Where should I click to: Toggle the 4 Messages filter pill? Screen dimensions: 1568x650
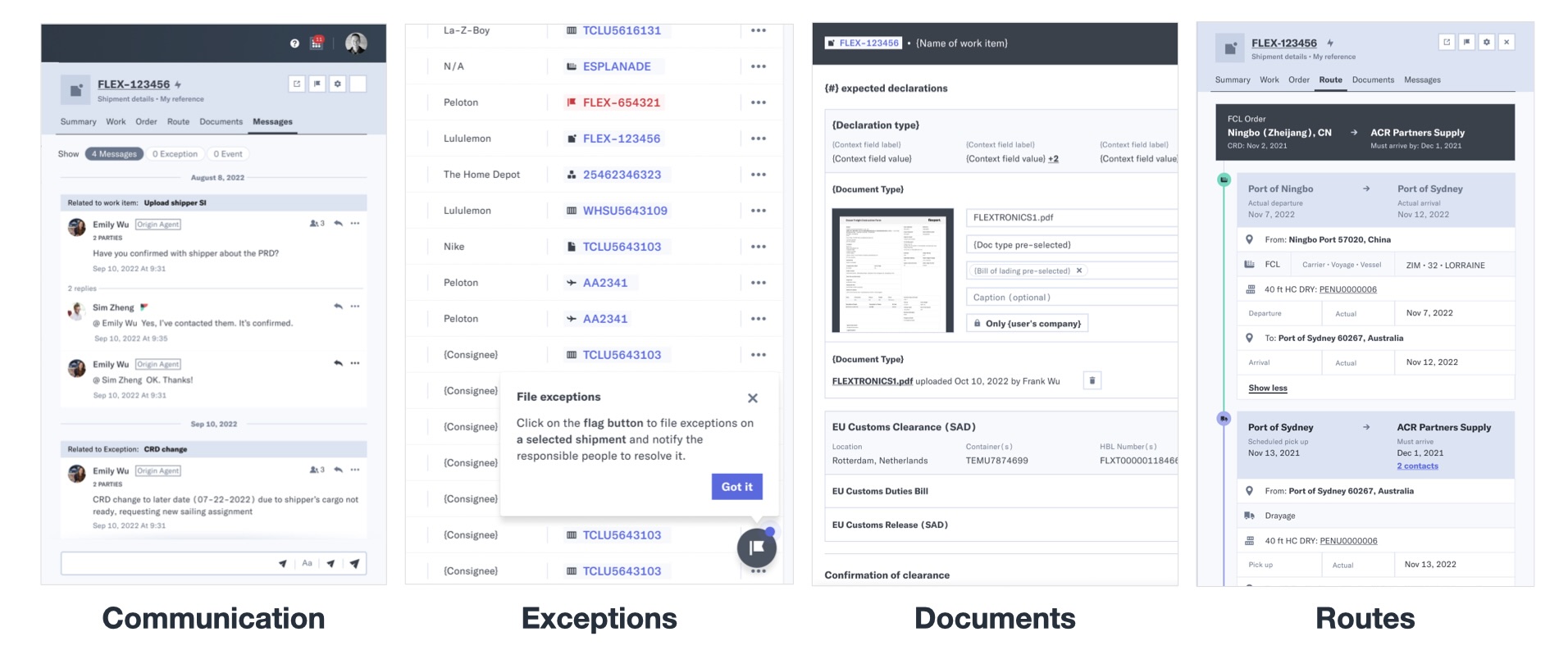click(x=114, y=154)
